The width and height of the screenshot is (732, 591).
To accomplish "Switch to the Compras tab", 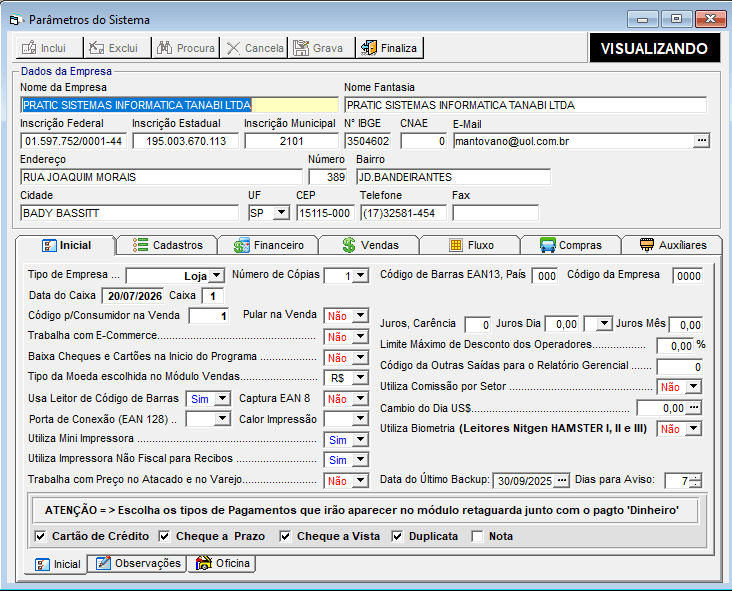I will pos(571,245).
